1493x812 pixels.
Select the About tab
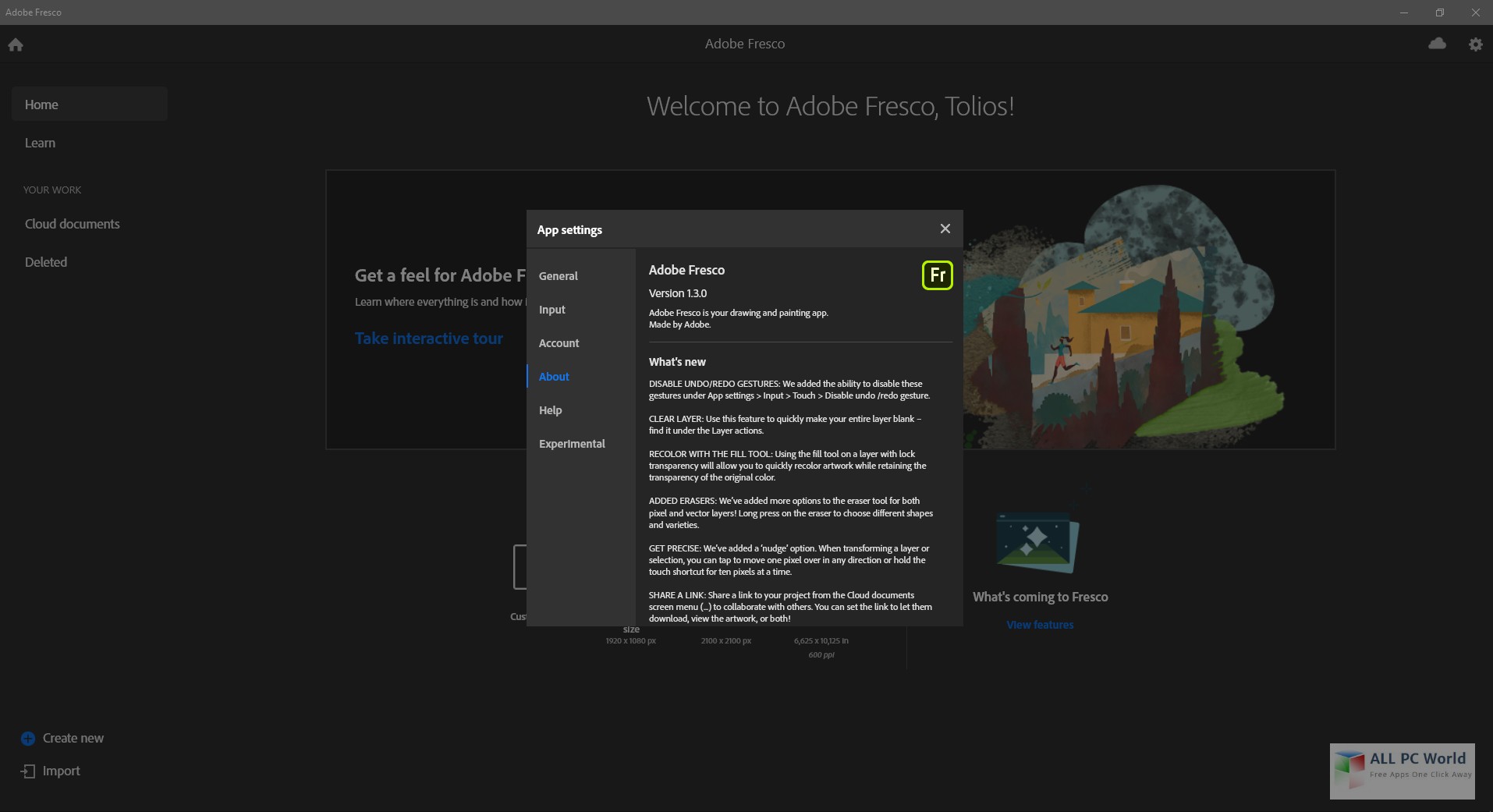[581, 377]
